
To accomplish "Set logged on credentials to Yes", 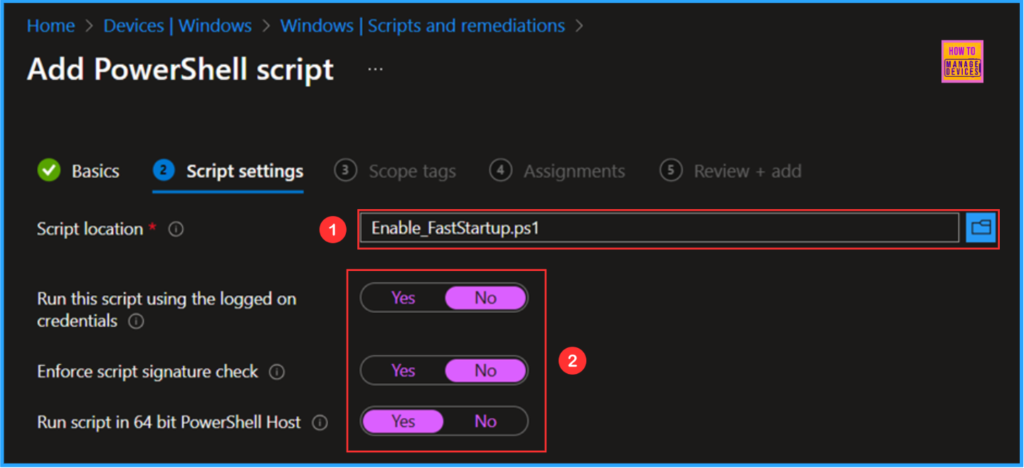I will point(403,298).
